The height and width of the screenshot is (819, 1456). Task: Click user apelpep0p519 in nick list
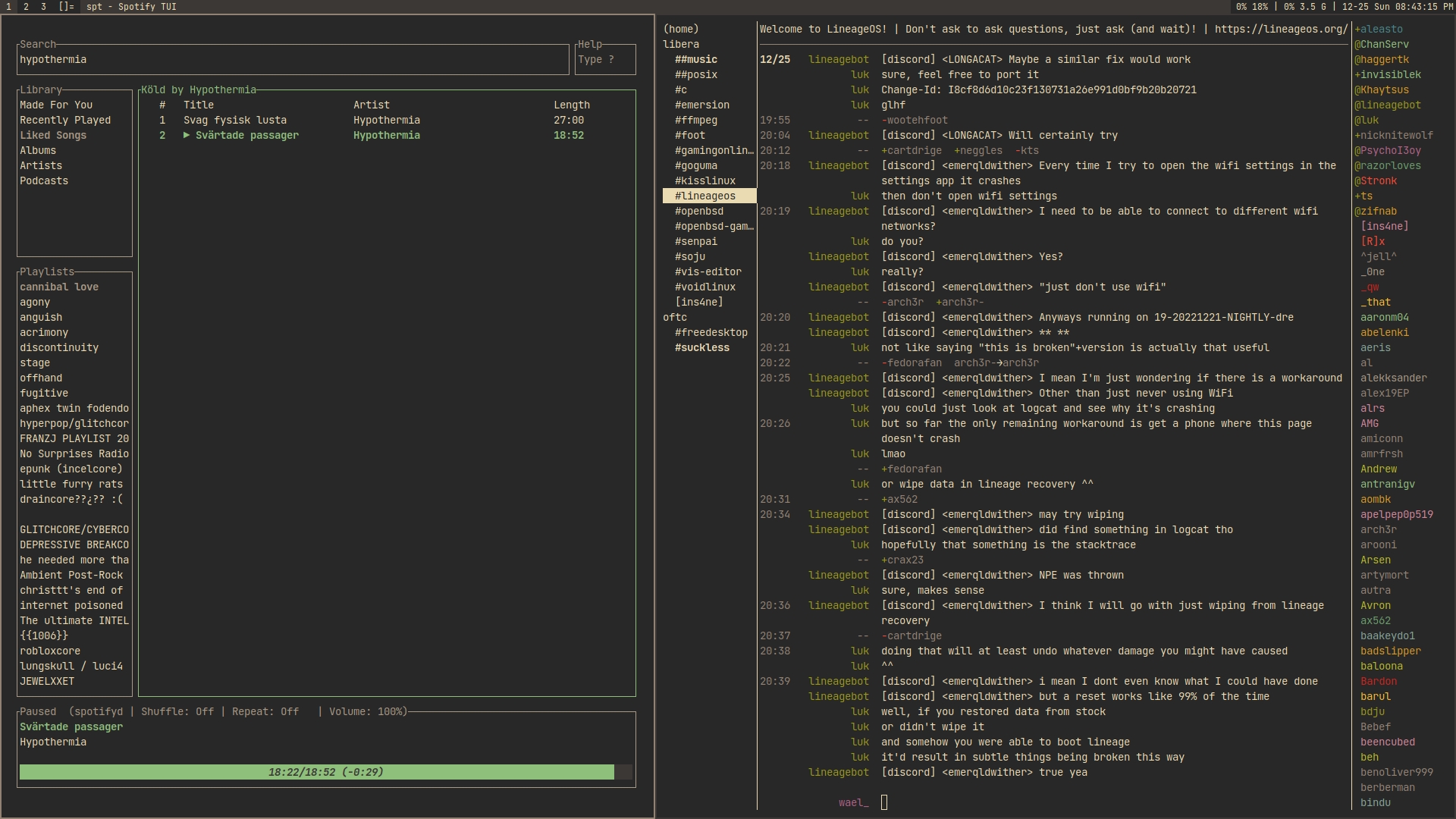coord(1397,514)
